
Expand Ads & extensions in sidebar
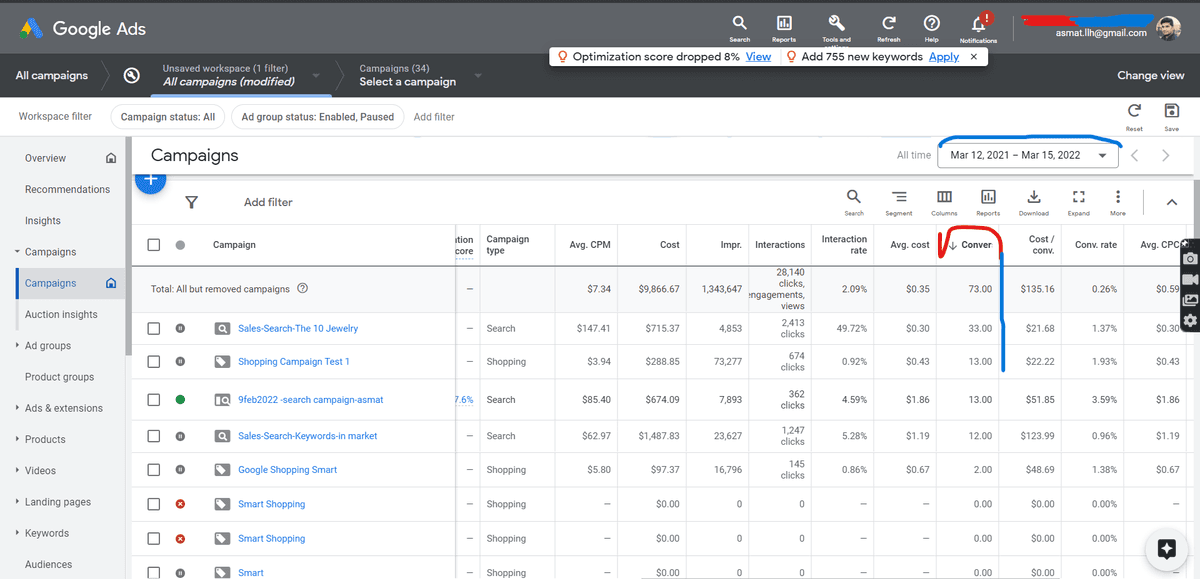pos(18,408)
